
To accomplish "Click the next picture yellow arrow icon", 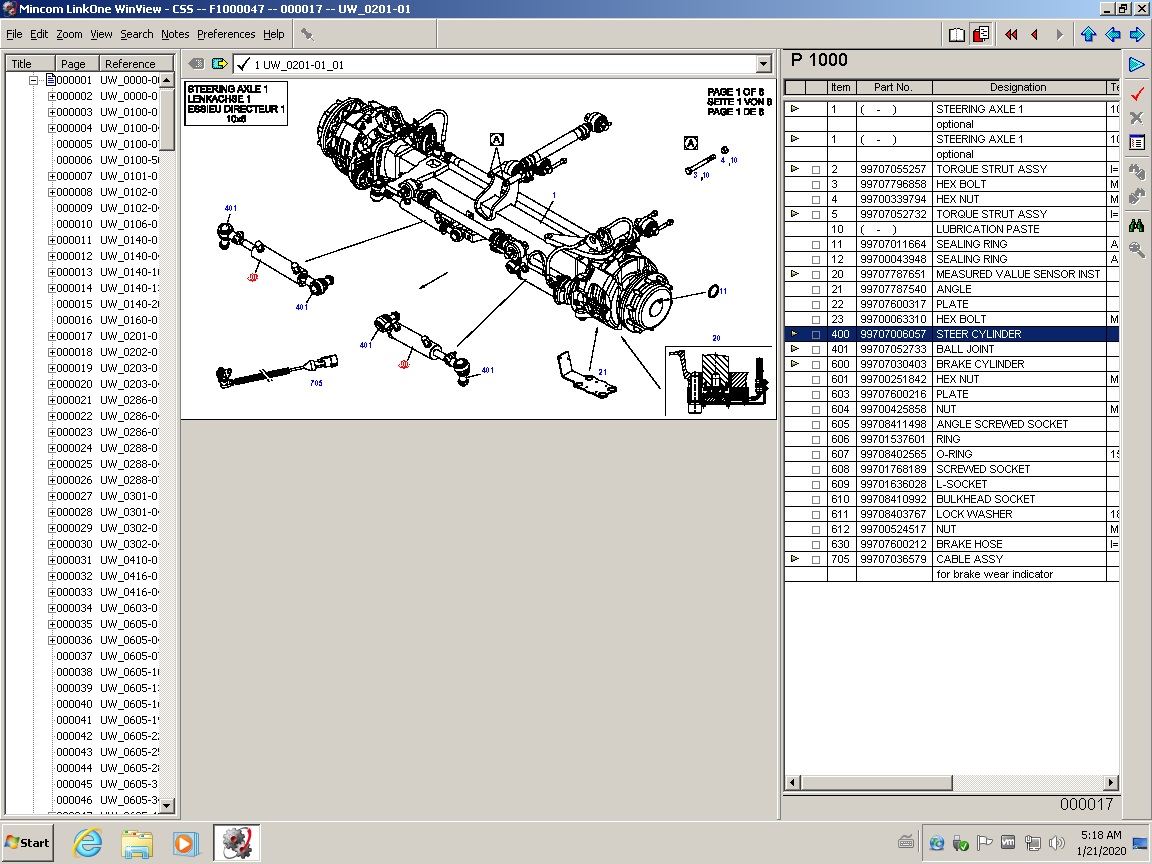I will [219, 64].
